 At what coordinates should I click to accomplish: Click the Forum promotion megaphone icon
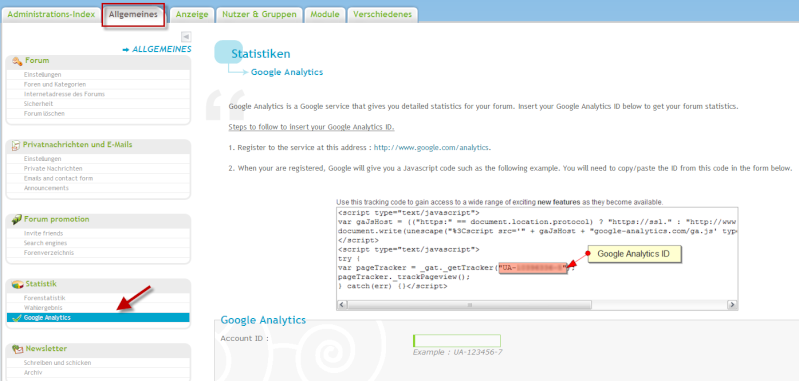[17, 220]
